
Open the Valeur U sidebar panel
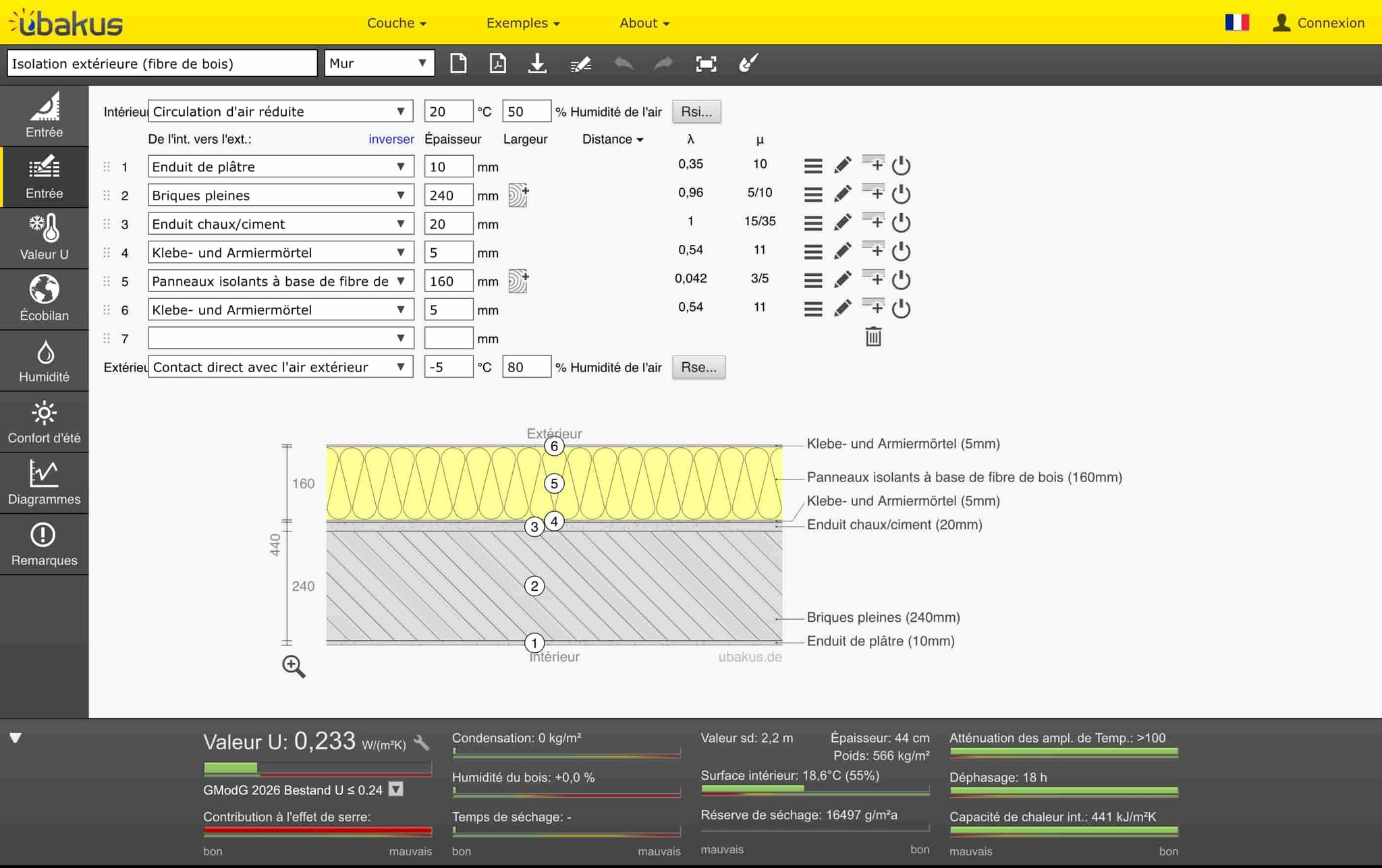coord(44,238)
